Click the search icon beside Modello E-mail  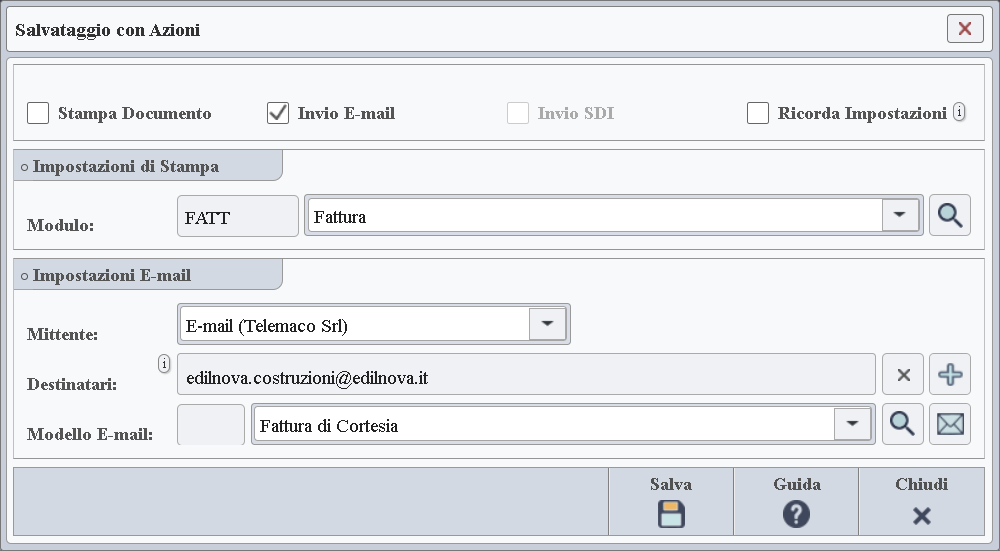click(x=902, y=425)
